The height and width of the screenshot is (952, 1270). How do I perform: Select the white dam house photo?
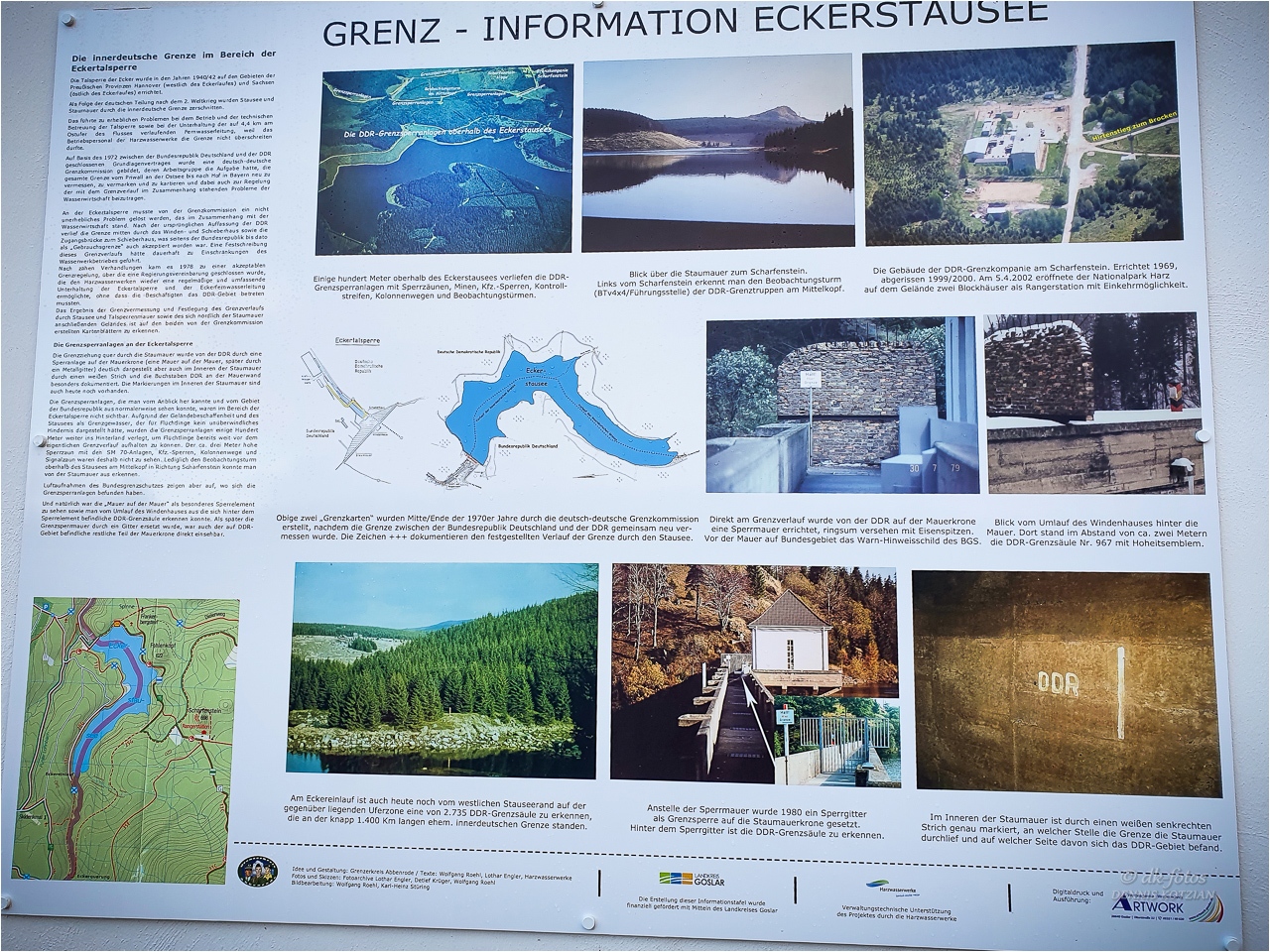point(756,674)
